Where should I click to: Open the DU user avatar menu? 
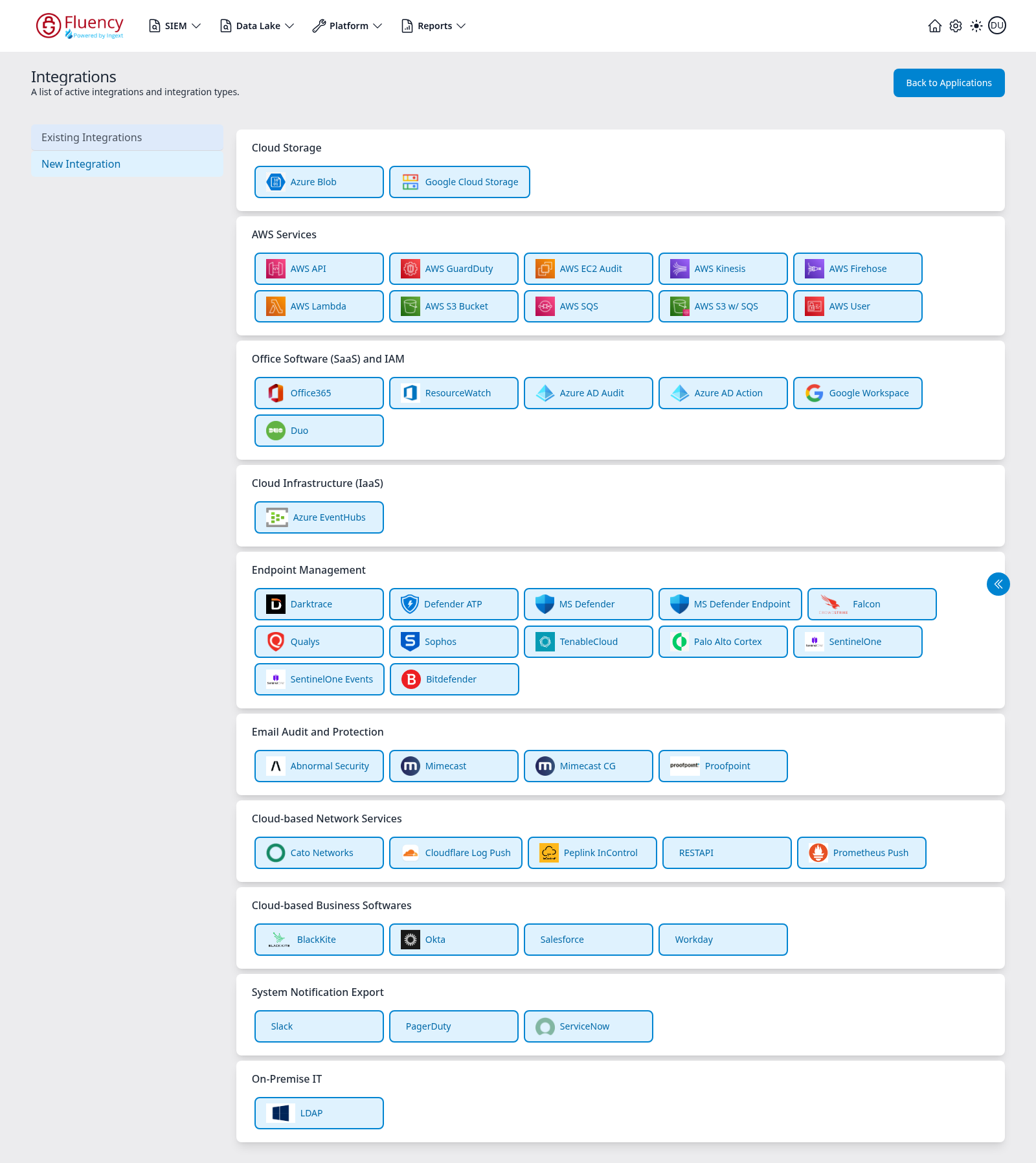(x=997, y=26)
